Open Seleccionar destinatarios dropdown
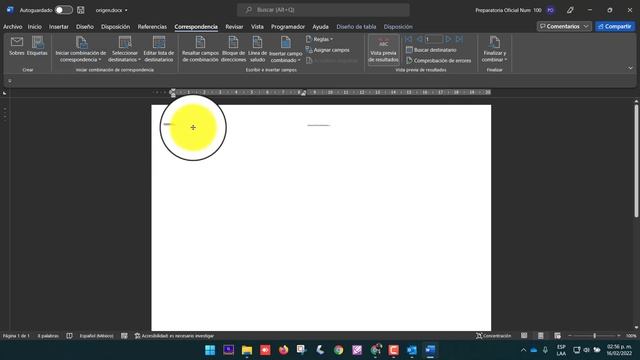Viewport: 640px width, 360px height. [x=124, y=49]
